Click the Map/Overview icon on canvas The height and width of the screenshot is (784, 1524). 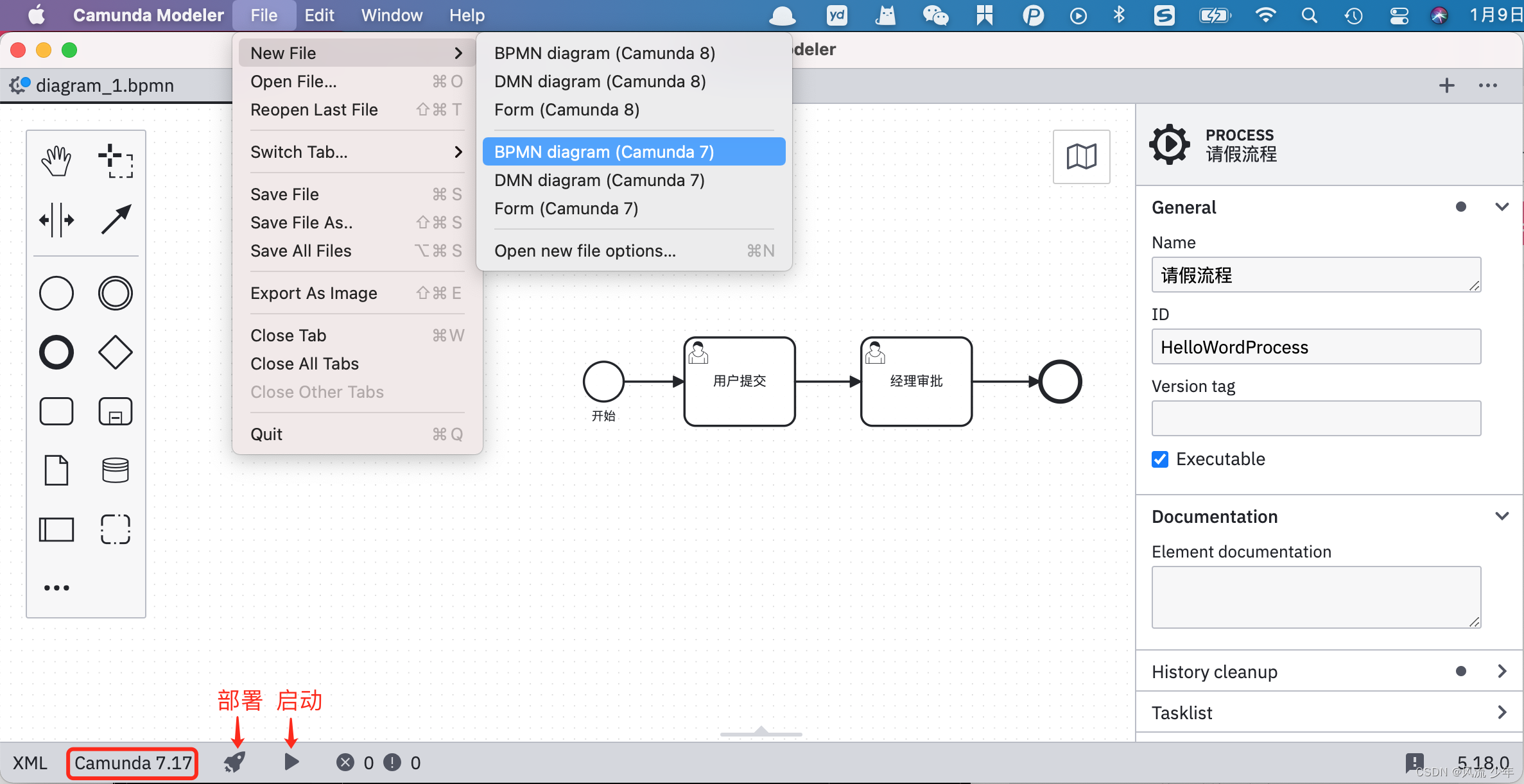tap(1082, 156)
